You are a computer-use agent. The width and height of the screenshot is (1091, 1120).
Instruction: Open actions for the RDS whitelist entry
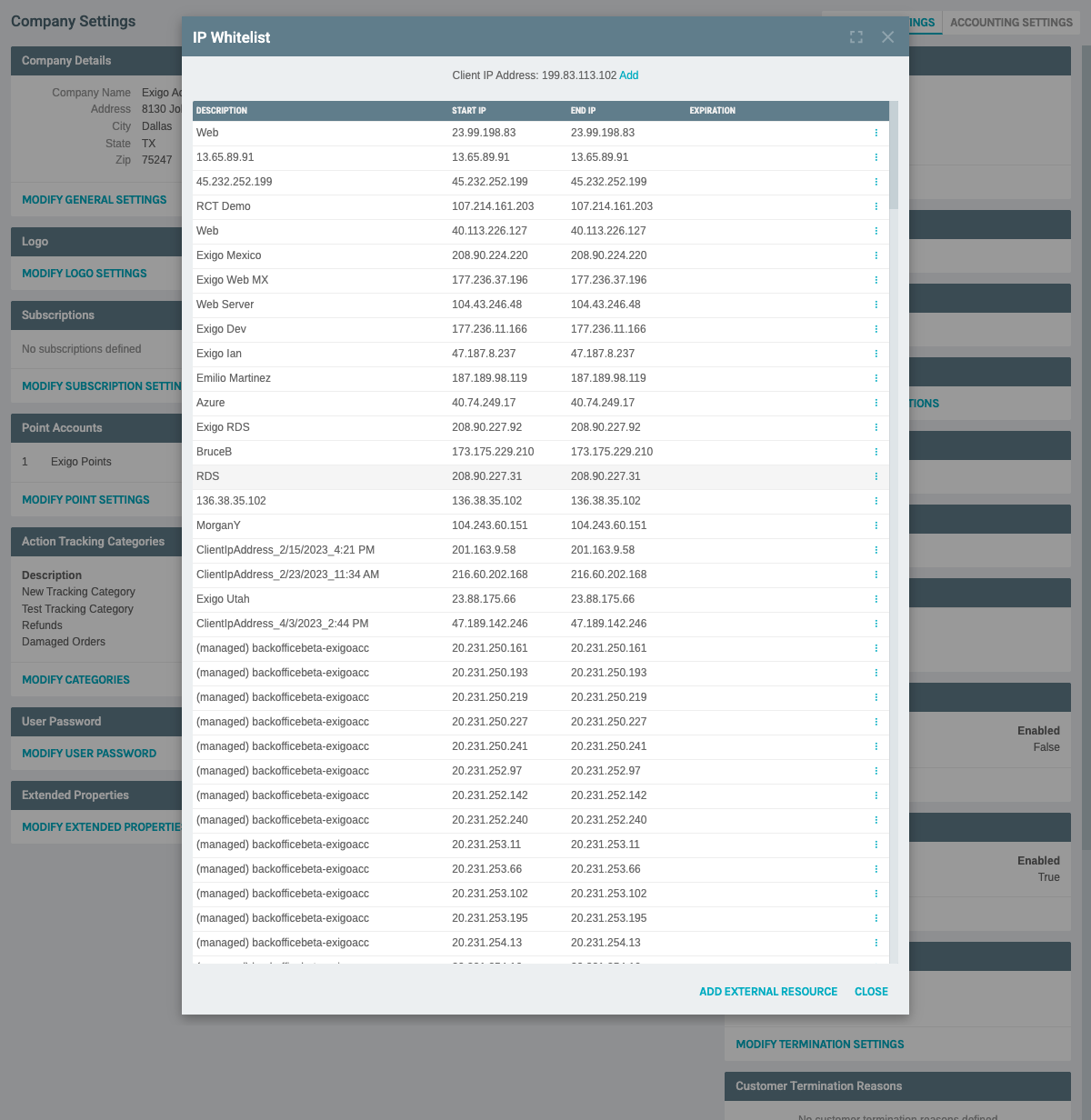(x=876, y=476)
